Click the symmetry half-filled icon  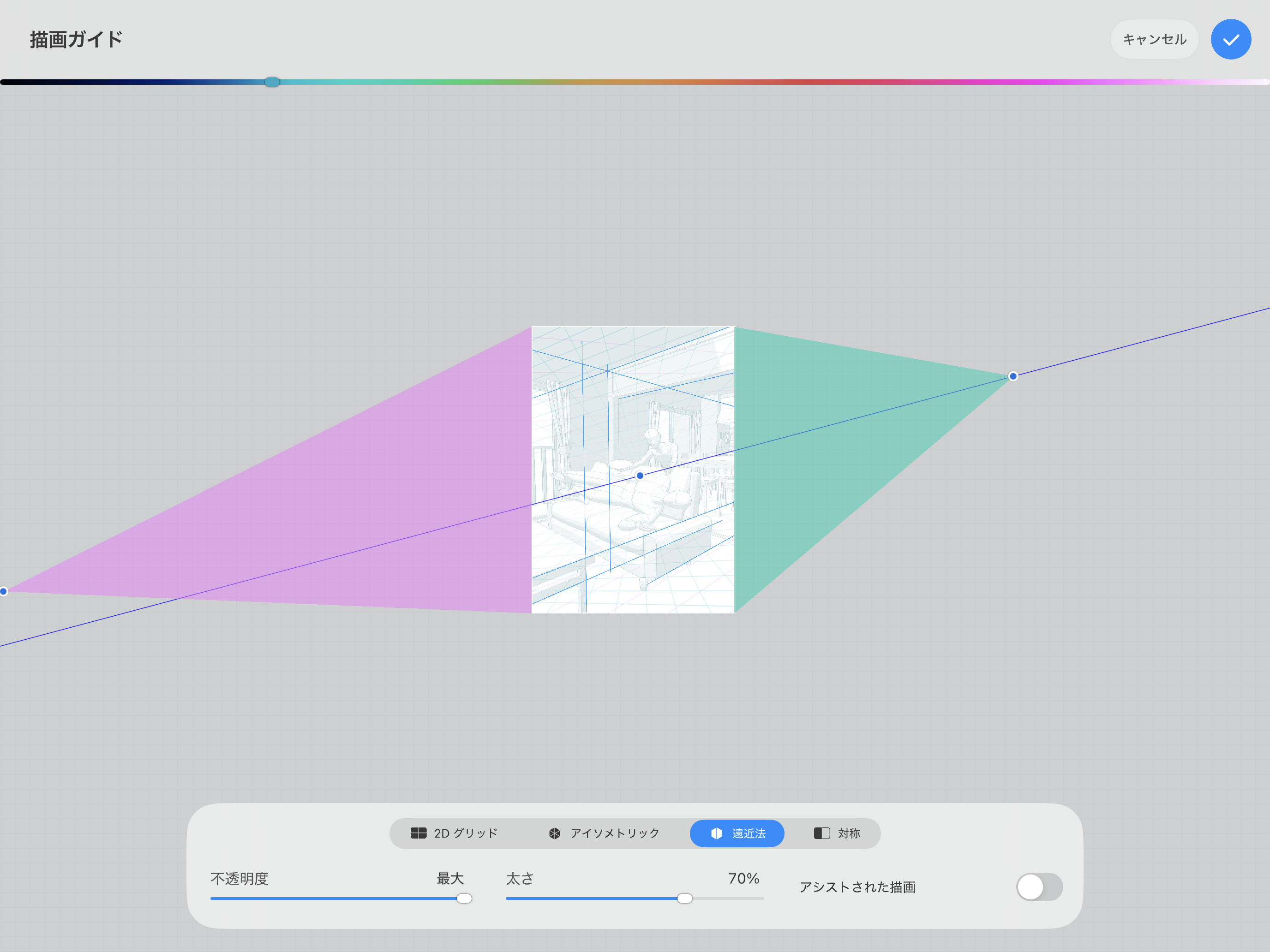click(x=821, y=833)
